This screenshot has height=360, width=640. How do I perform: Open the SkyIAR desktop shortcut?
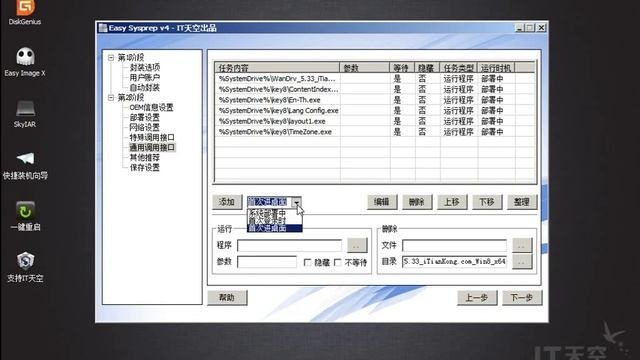25,114
